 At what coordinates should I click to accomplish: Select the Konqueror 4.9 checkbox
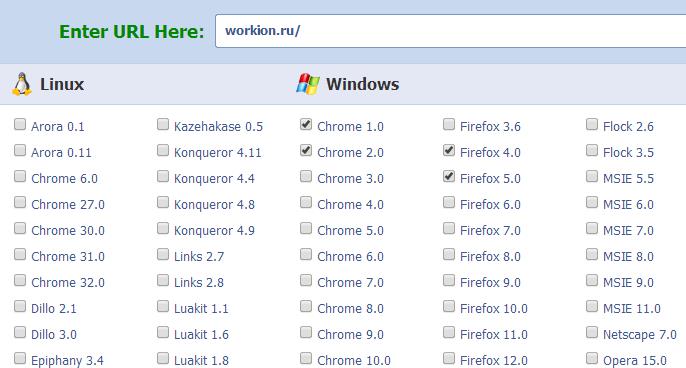coord(163,228)
